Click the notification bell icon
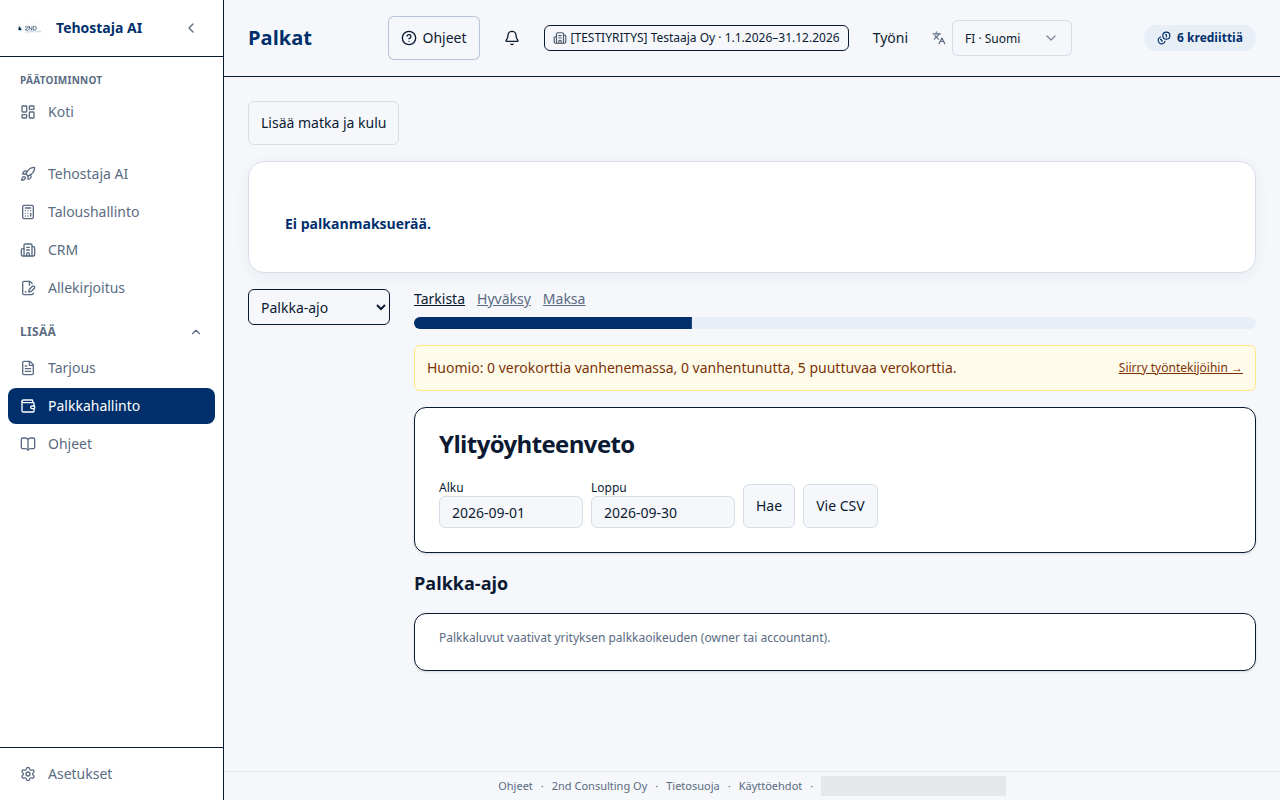The height and width of the screenshot is (800, 1280). pyautogui.click(x=512, y=38)
